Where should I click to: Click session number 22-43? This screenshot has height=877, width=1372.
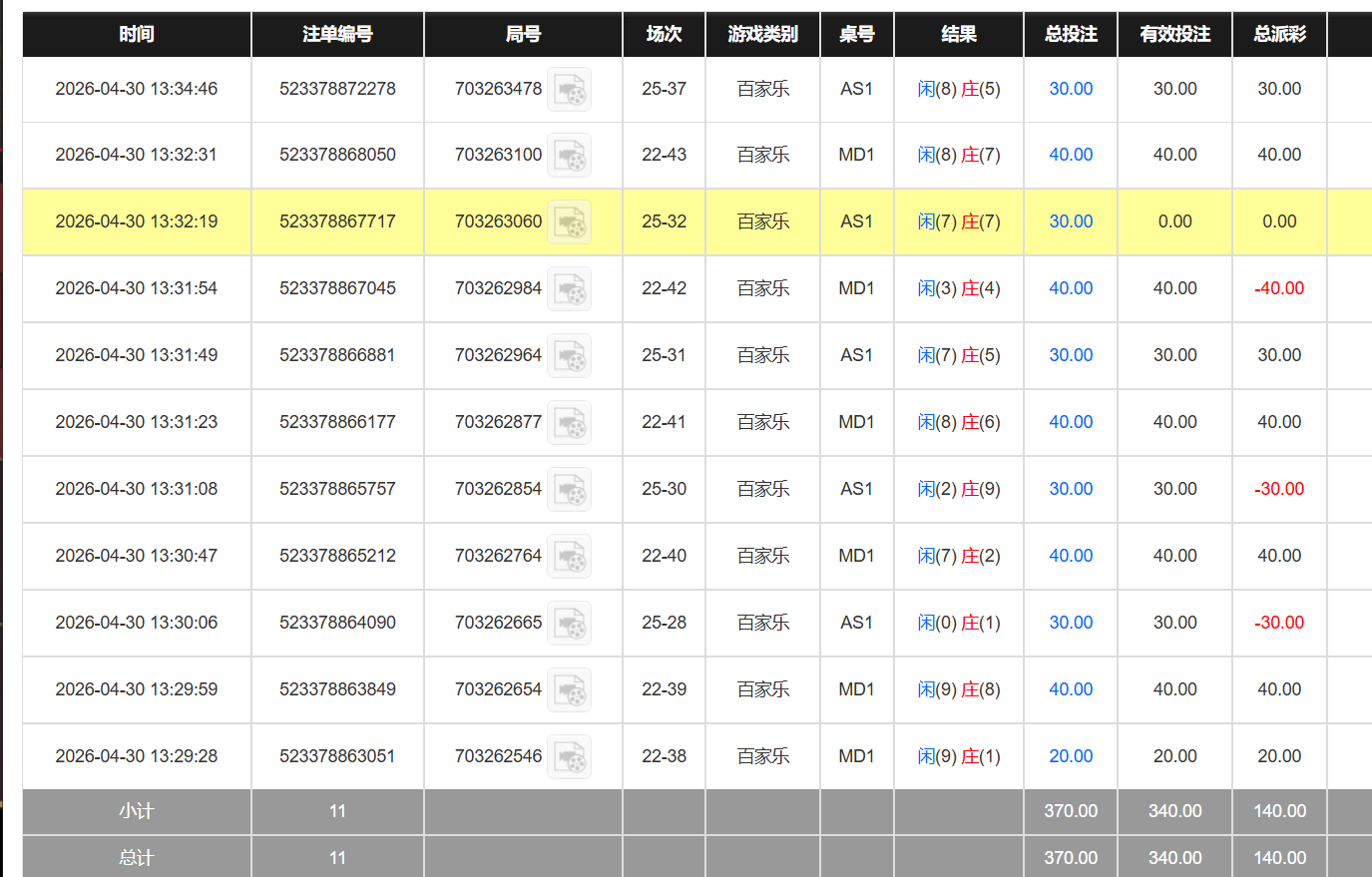pyautogui.click(x=664, y=155)
